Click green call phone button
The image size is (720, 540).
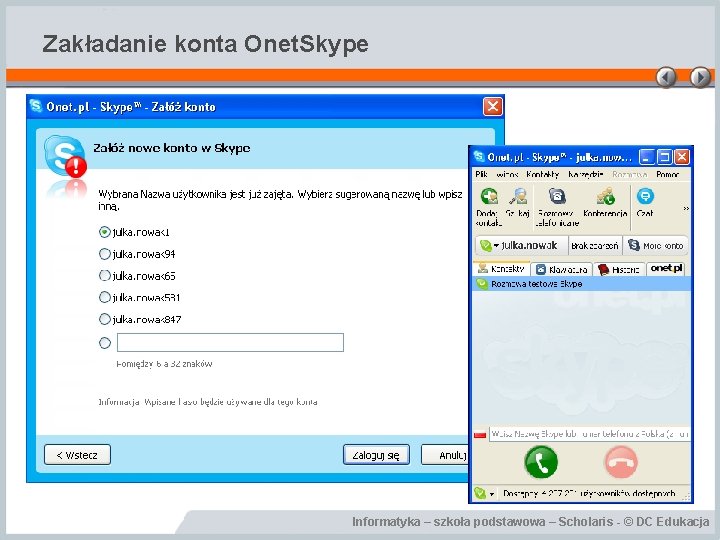pos(541,462)
